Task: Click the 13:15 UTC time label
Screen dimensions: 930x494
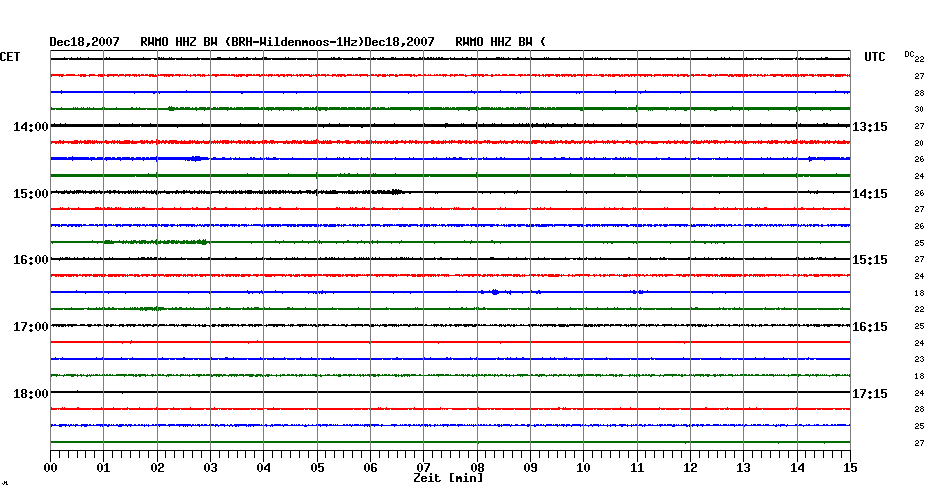Action: click(x=870, y=127)
